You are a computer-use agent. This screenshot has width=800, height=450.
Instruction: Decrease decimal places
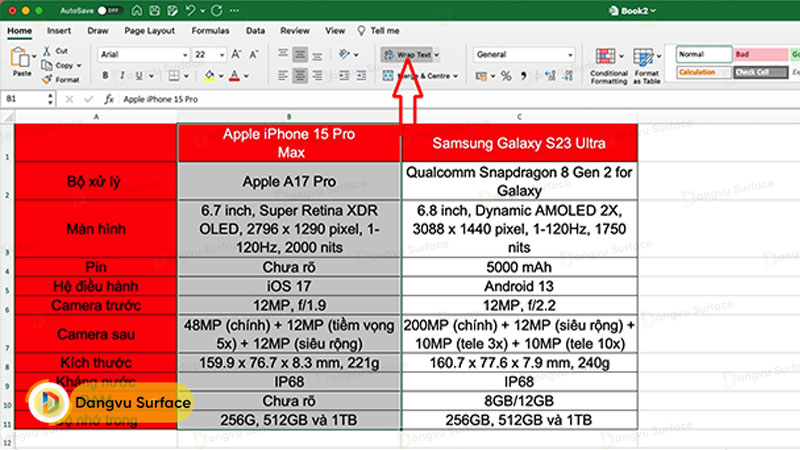(568, 76)
